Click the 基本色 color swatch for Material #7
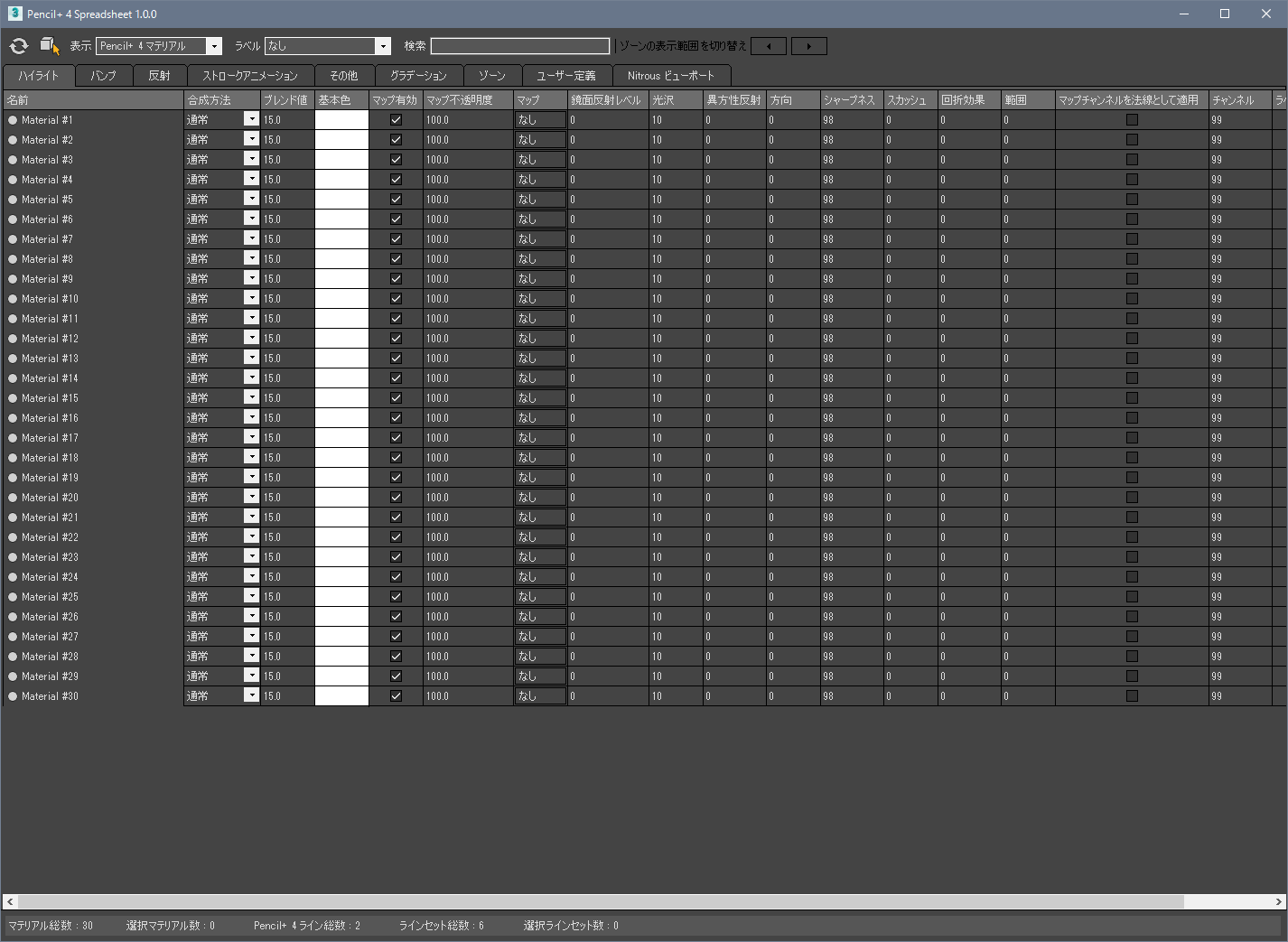The height and width of the screenshot is (942, 1288). click(341, 238)
